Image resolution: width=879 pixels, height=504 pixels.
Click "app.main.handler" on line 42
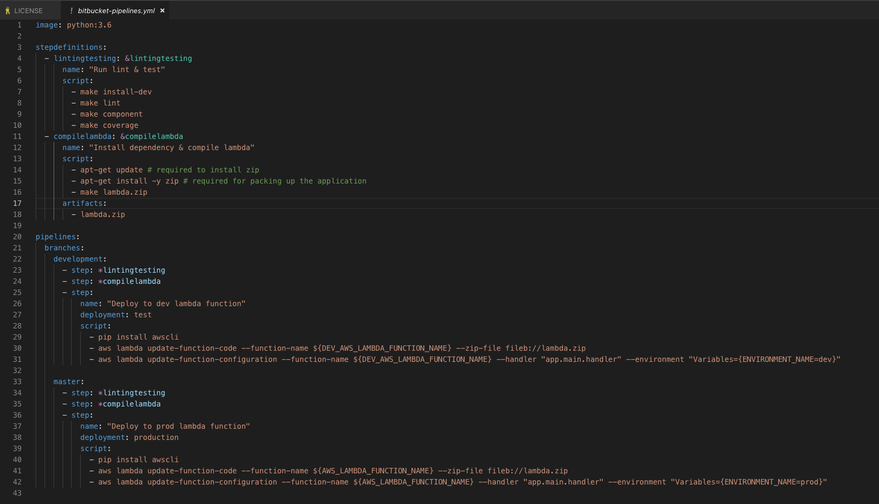(x=563, y=482)
